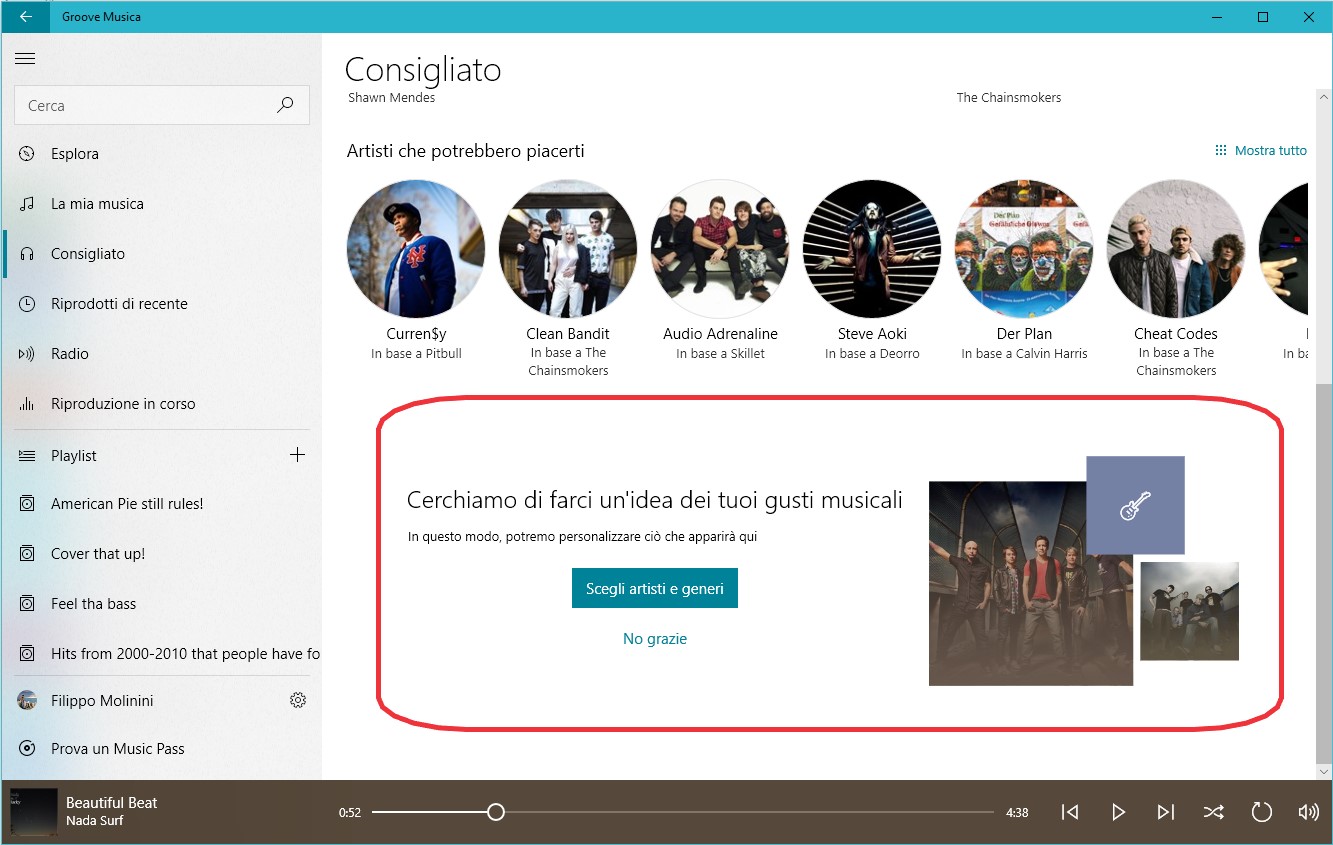Open Curren$y artist thumbnail
Image resolution: width=1333 pixels, height=845 pixels.
[x=416, y=249]
